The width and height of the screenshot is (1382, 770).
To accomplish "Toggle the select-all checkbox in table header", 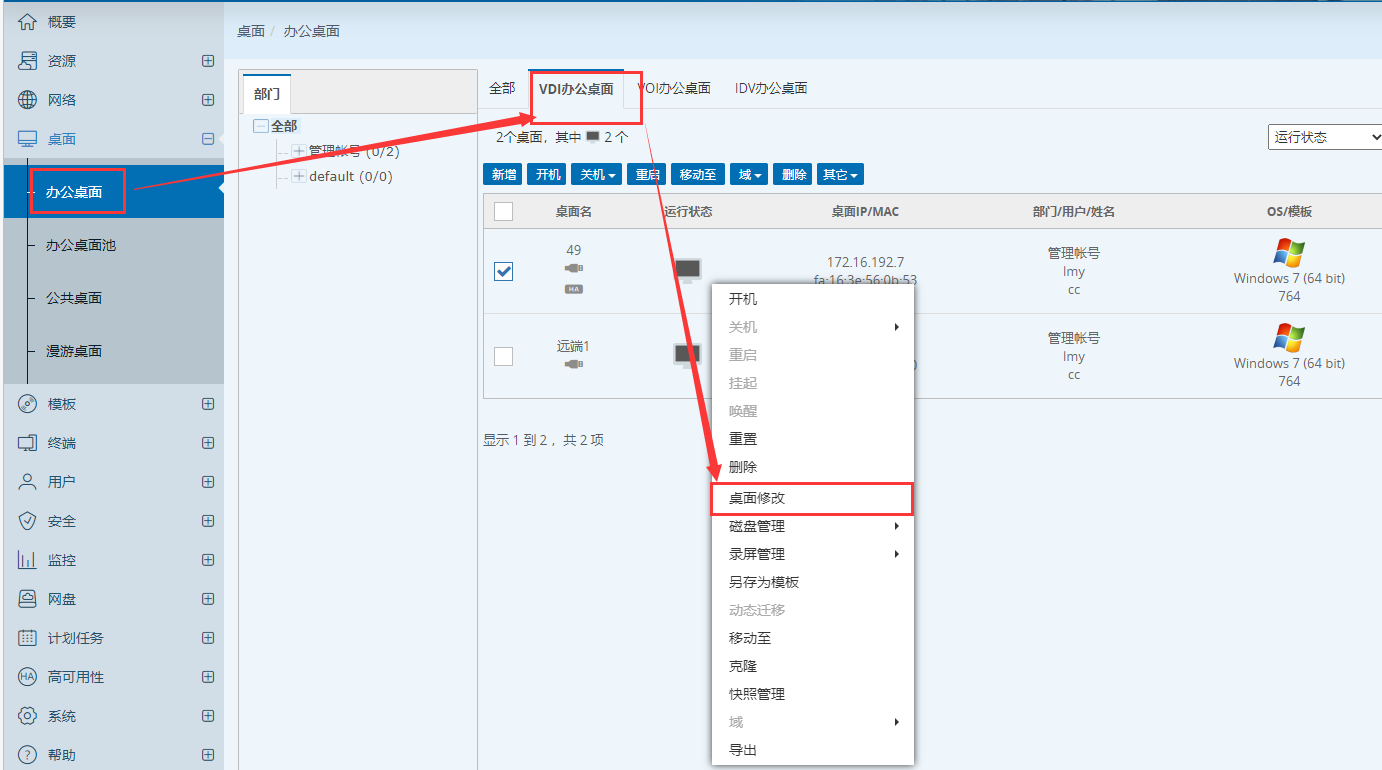I will click(504, 211).
